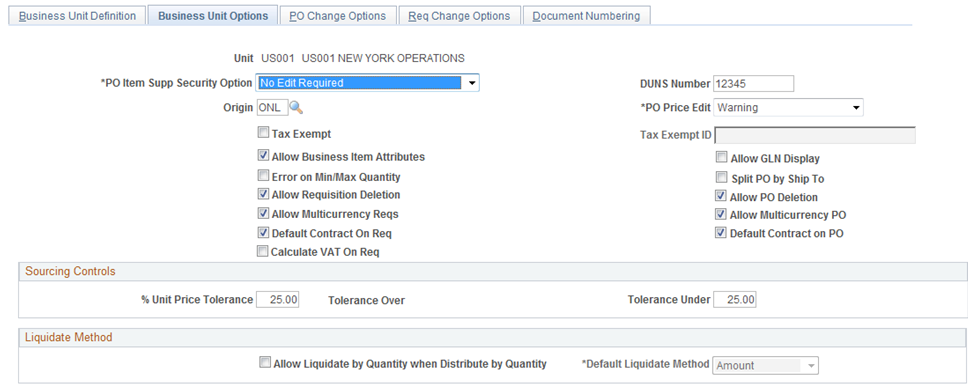Go to Req Change Options tab
The width and height of the screenshot is (968, 389).
459,16
